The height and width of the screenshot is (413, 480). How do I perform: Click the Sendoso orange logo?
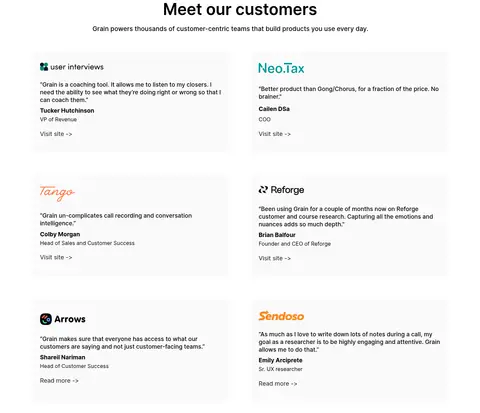pyautogui.click(x=281, y=316)
